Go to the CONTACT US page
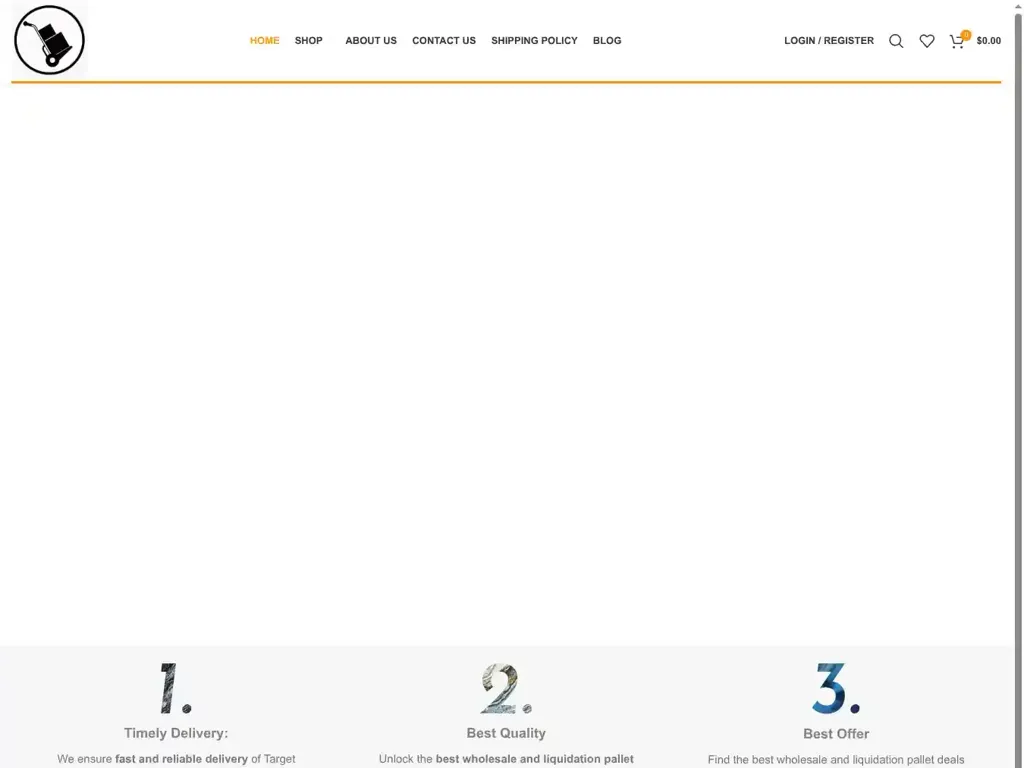Viewport: 1024px width, 768px height. [443, 41]
